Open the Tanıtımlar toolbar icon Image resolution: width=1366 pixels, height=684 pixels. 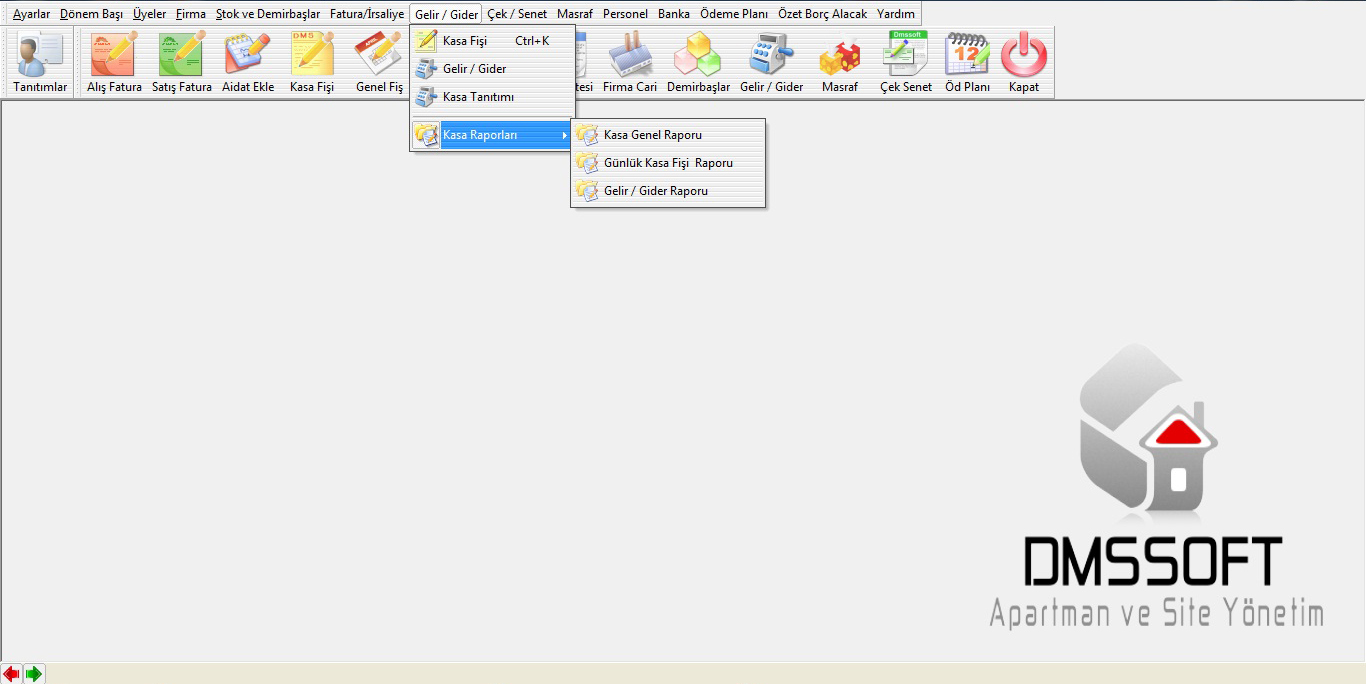tap(40, 62)
